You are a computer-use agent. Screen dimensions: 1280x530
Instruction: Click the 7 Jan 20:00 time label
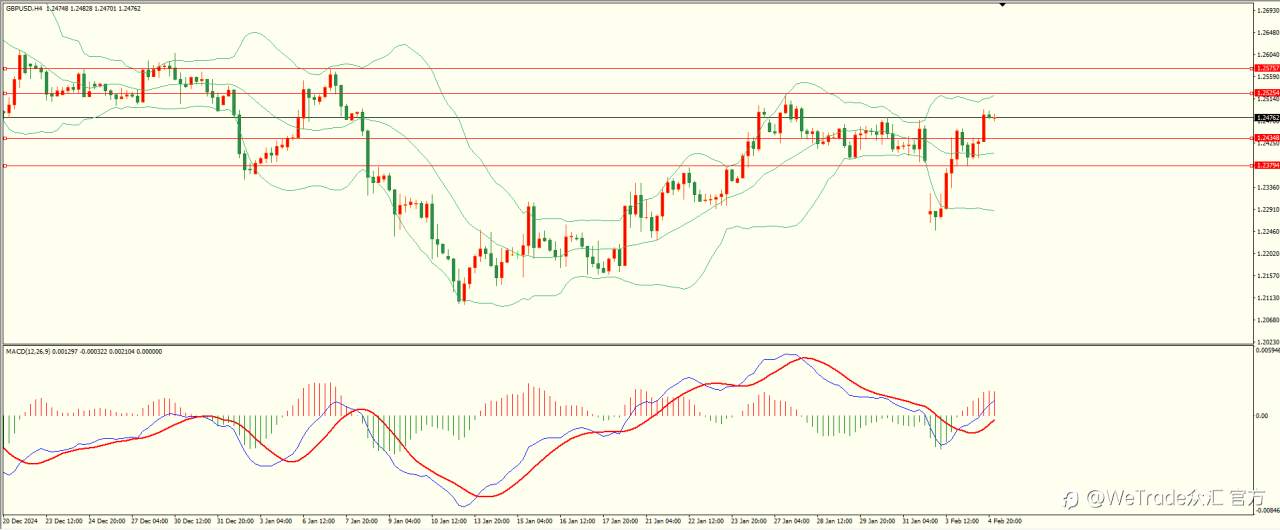point(361,521)
